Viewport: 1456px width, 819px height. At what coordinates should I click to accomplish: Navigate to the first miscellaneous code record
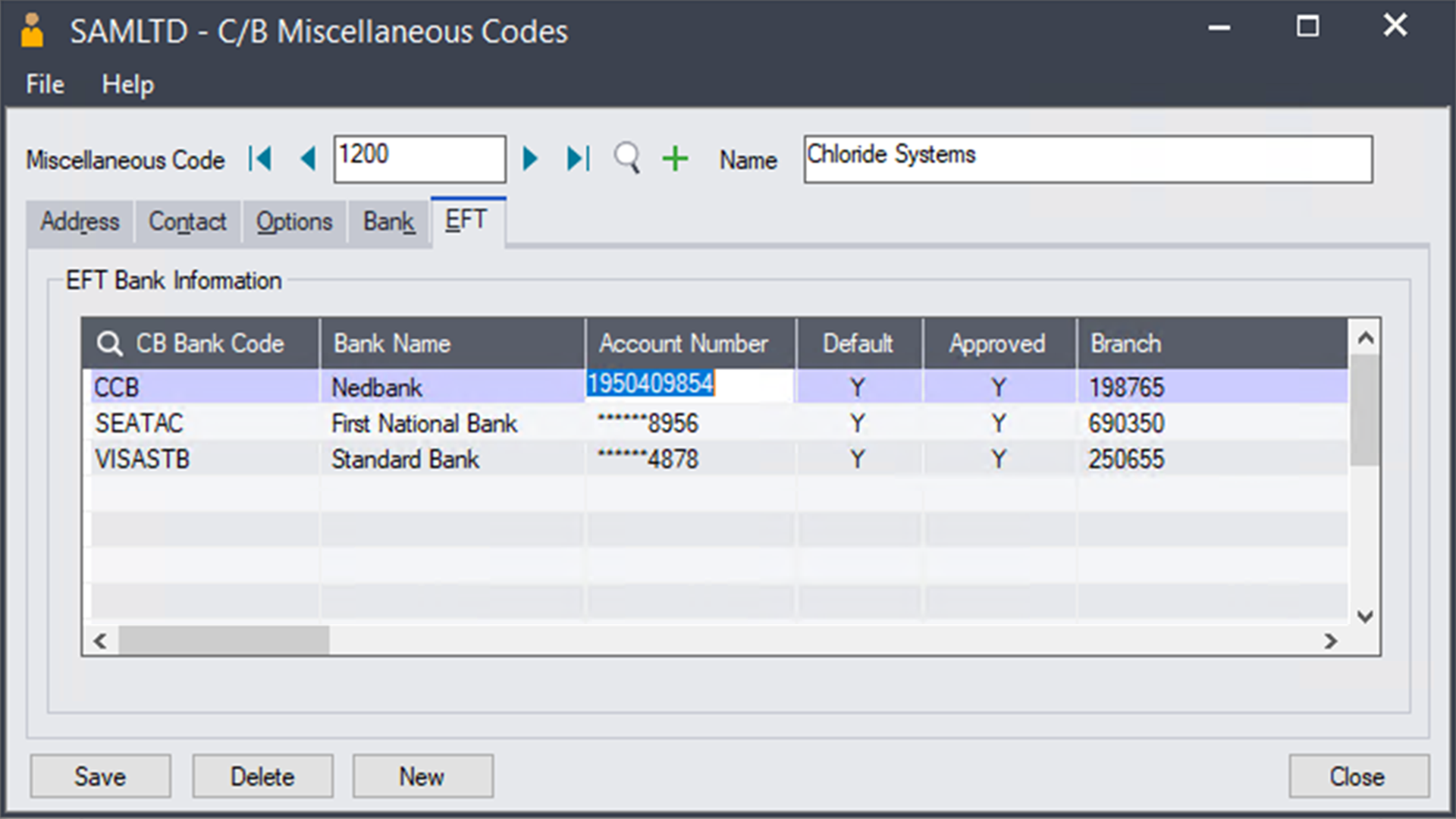point(261,158)
